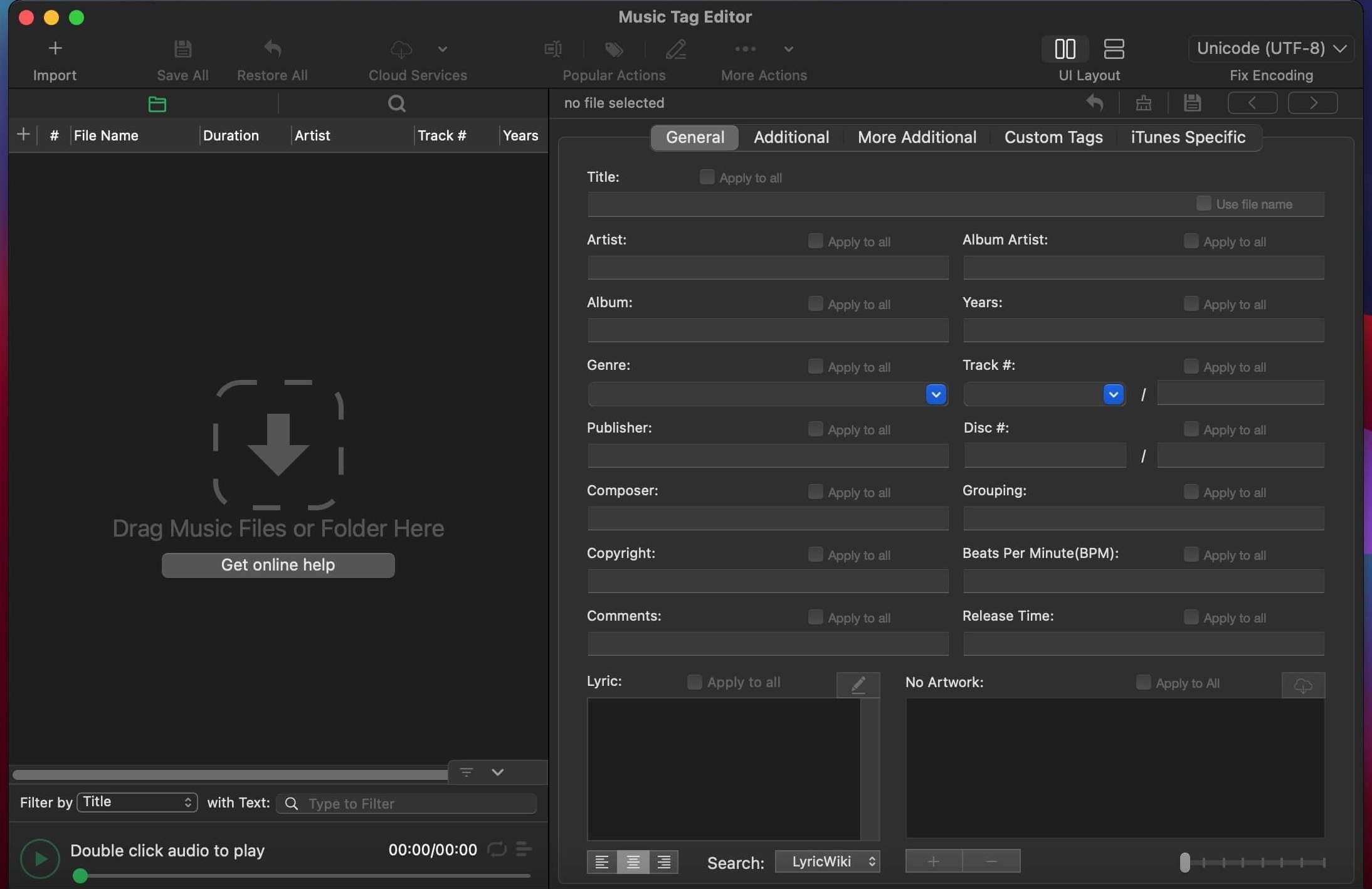Click the play button in player
The width and height of the screenshot is (1372, 889).
pyautogui.click(x=40, y=858)
